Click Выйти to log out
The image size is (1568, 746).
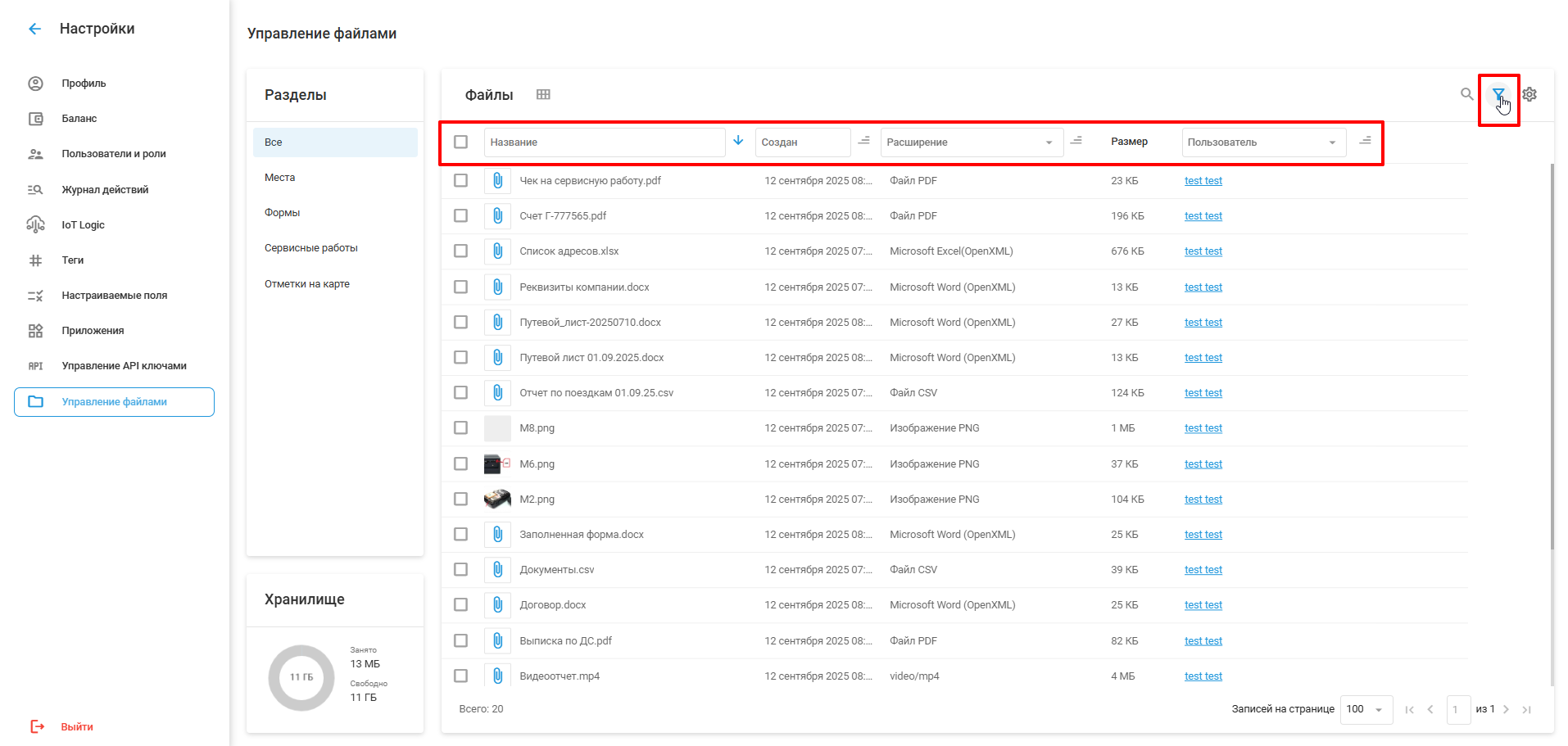coord(76,727)
